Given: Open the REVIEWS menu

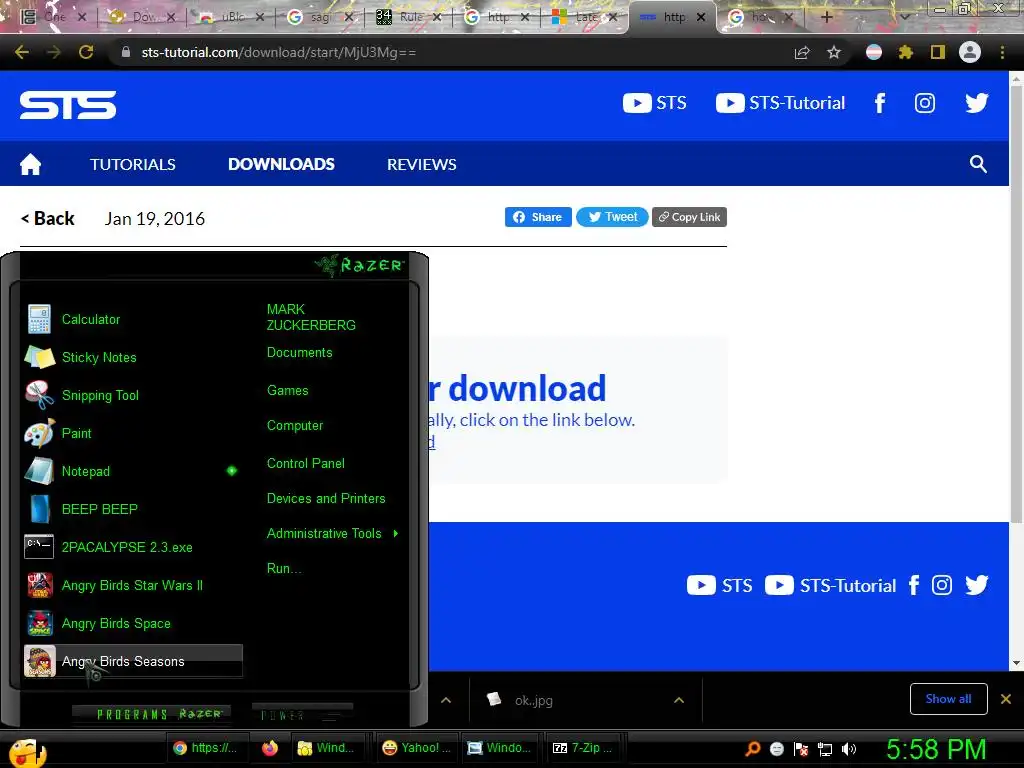Looking at the screenshot, I should pos(422,165).
